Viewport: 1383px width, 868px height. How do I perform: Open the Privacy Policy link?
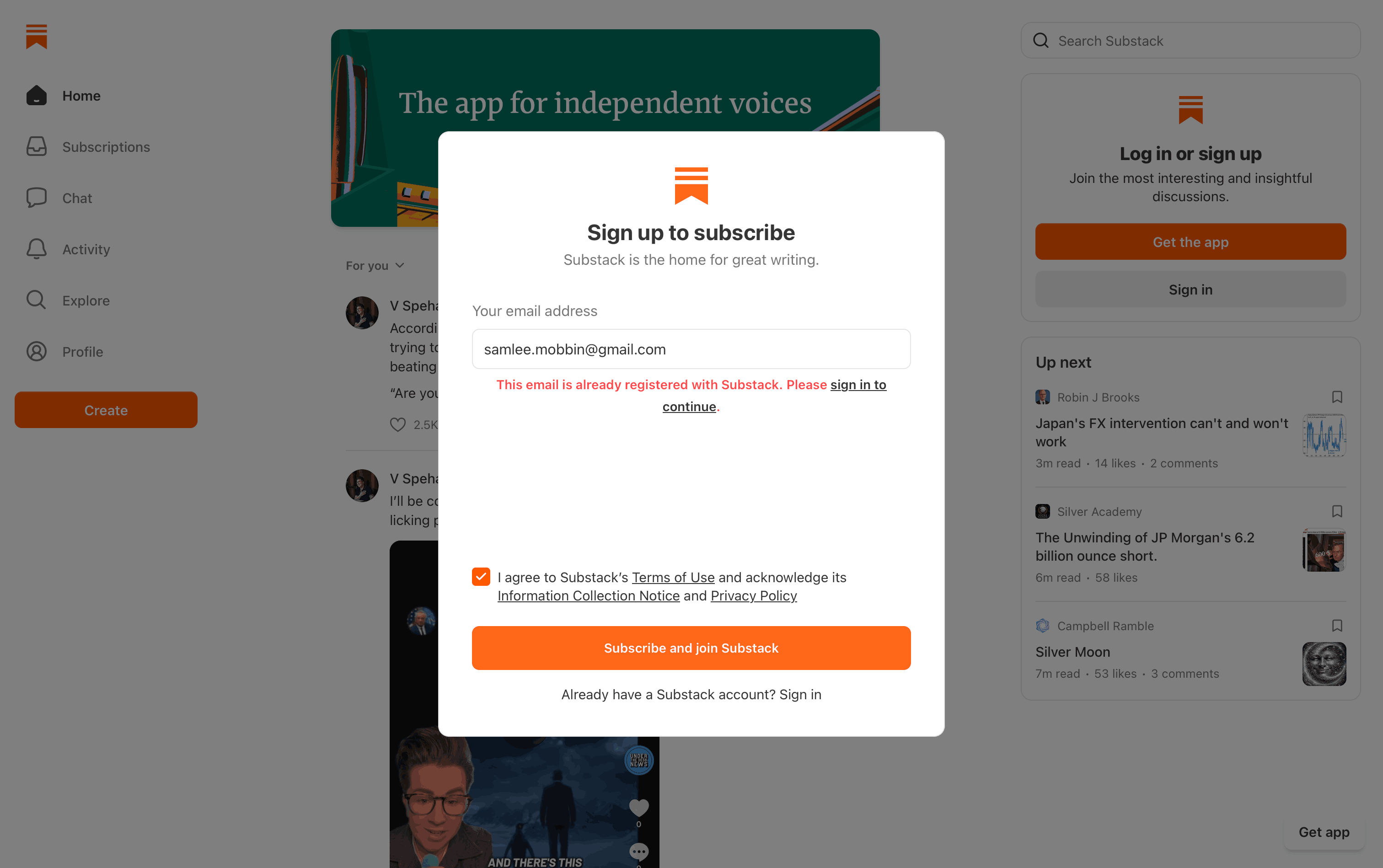pyautogui.click(x=753, y=596)
